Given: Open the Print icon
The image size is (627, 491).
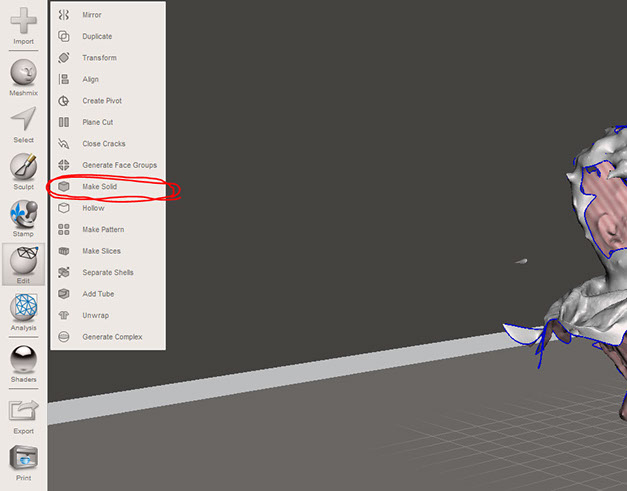Looking at the screenshot, I should 24,458.
